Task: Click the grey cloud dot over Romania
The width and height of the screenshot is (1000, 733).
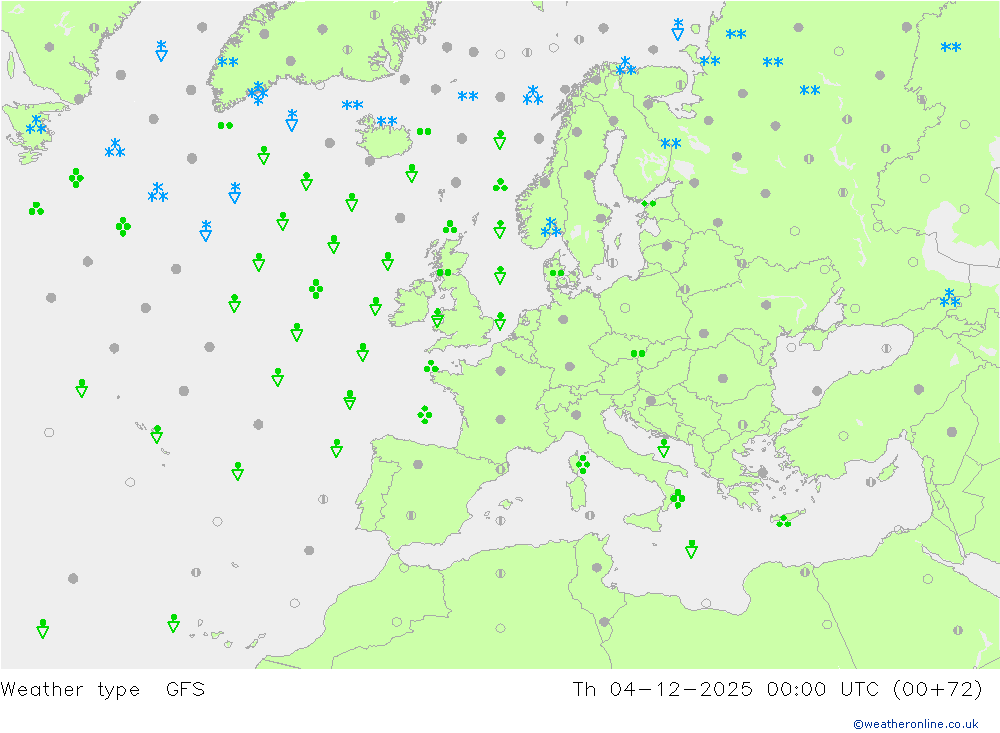Action: coord(723,378)
